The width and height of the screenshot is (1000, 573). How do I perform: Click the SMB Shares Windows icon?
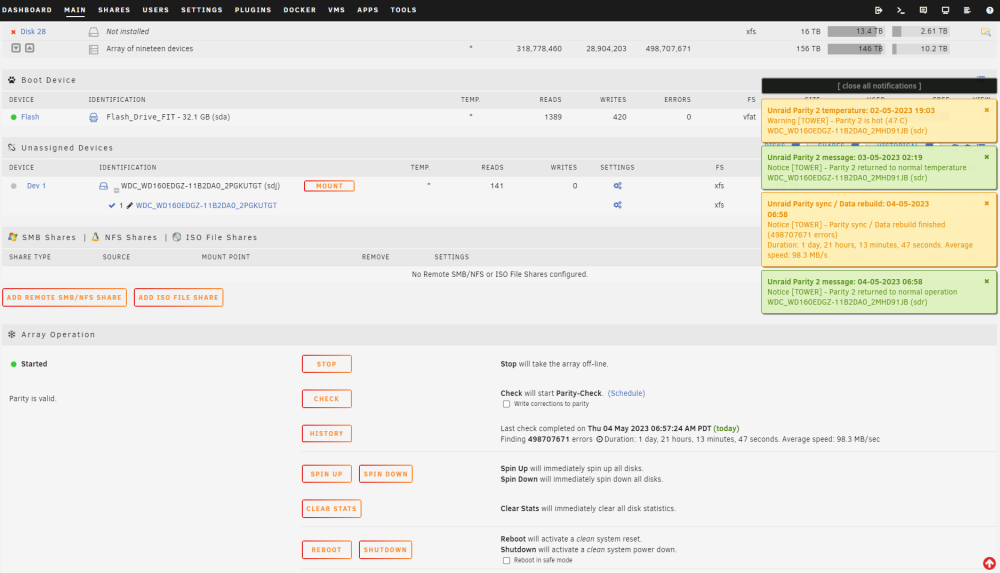click(13, 237)
